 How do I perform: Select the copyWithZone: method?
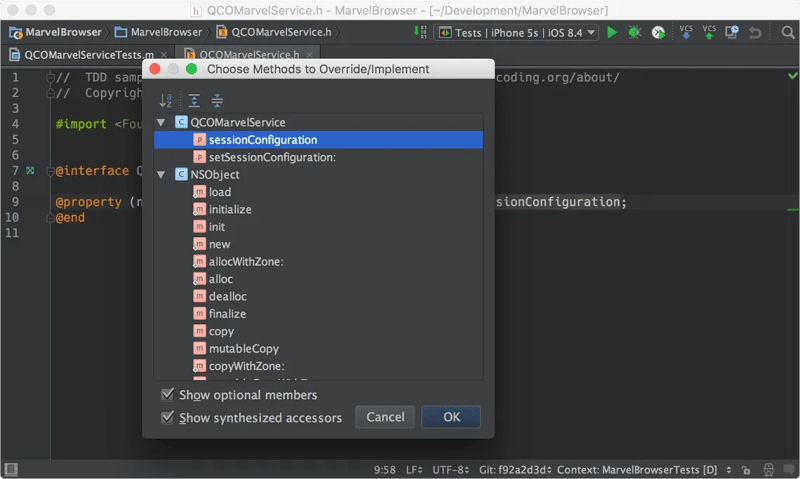[x=318, y=366]
